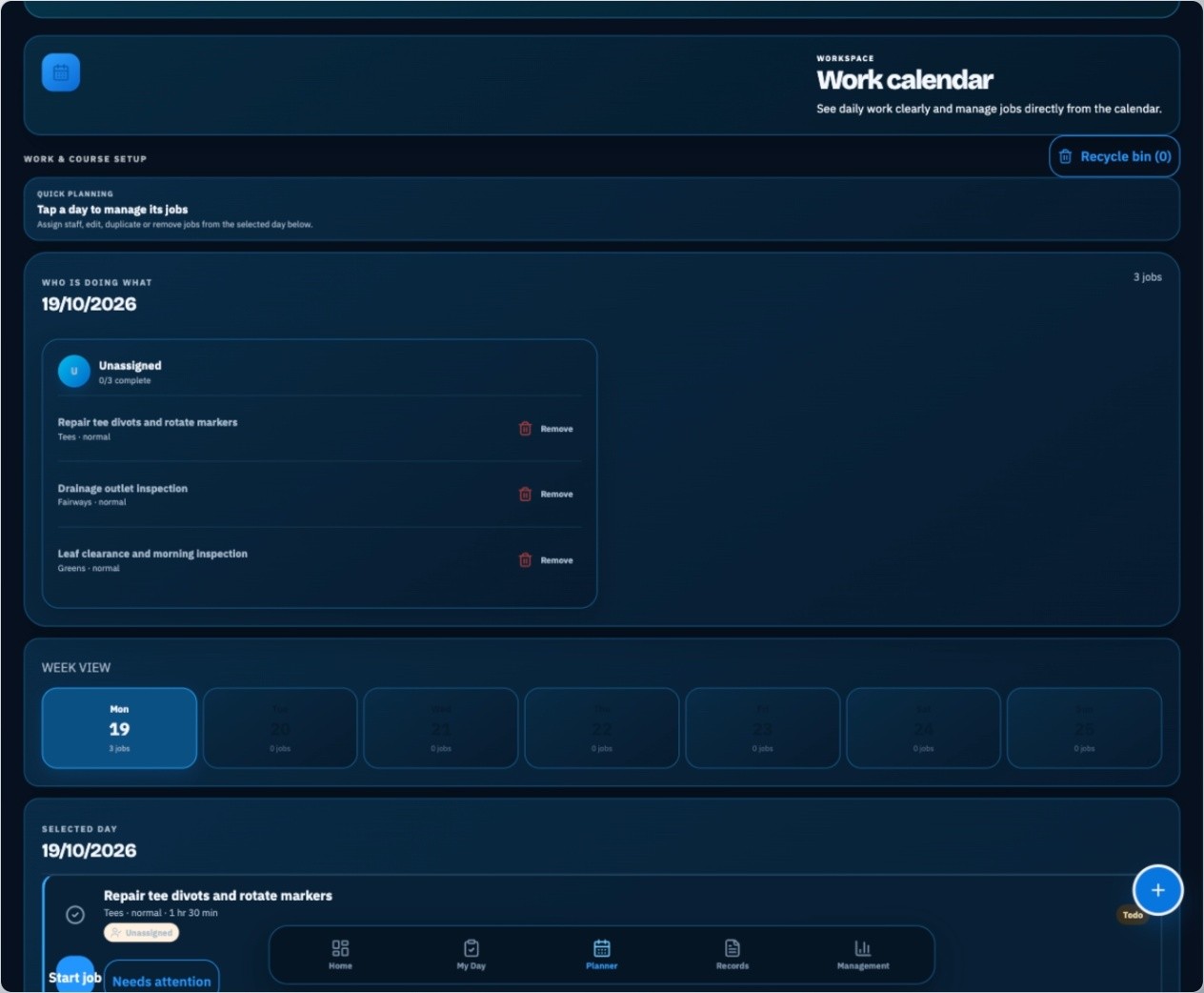The height and width of the screenshot is (993, 1204).
Task: Select day 20 in week view
Action: tap(280, 728)
